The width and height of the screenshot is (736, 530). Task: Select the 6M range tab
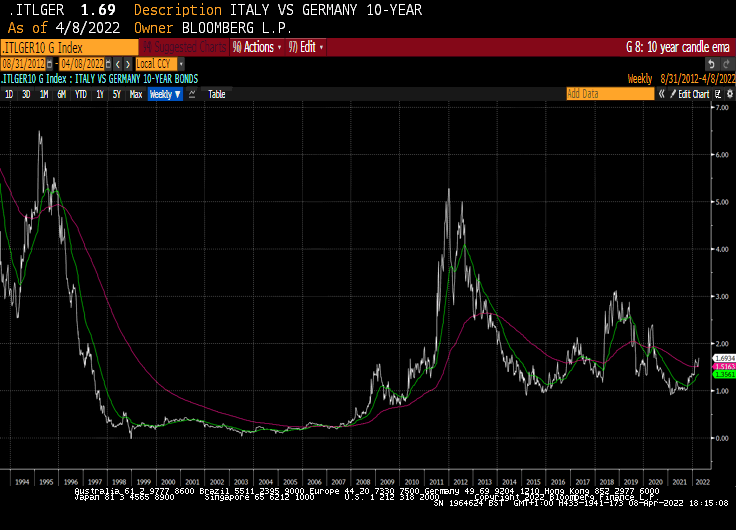(61, 94)
